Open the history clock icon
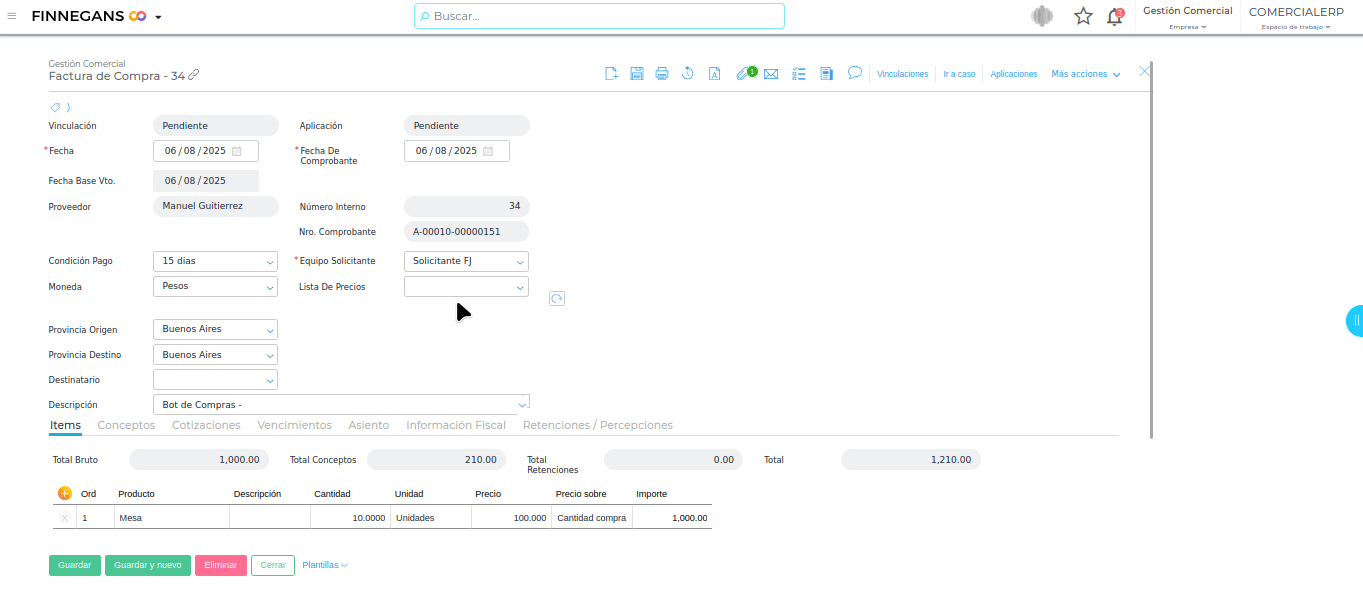Screen dimensions: 1363x608 688,74
